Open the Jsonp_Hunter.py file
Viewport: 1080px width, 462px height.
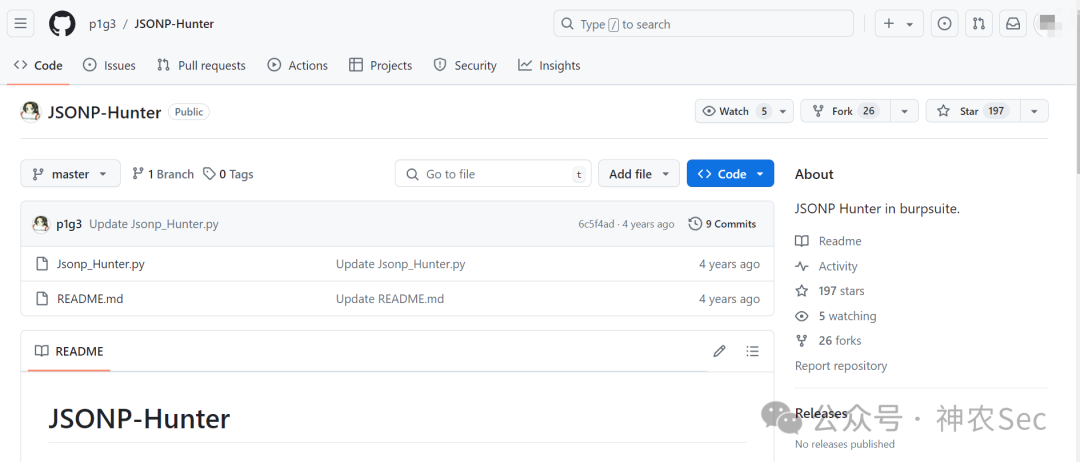[101, 264]
